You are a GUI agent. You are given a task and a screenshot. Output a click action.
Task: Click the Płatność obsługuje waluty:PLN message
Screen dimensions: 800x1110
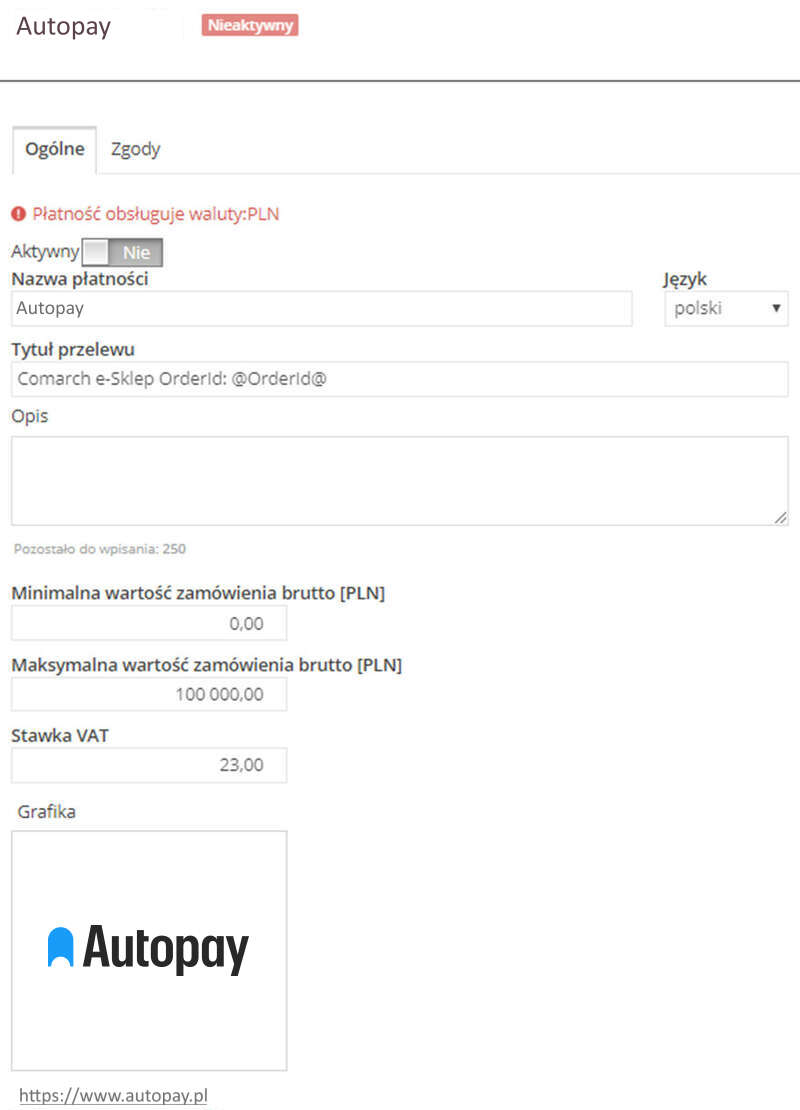click(156, 214)
